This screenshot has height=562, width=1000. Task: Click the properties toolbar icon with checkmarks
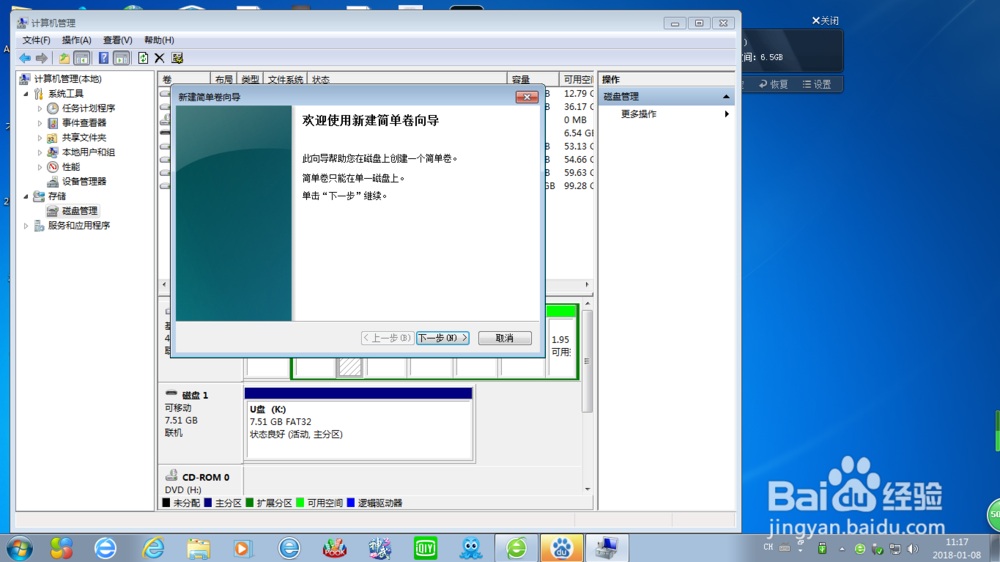click(x=177, y=58)
